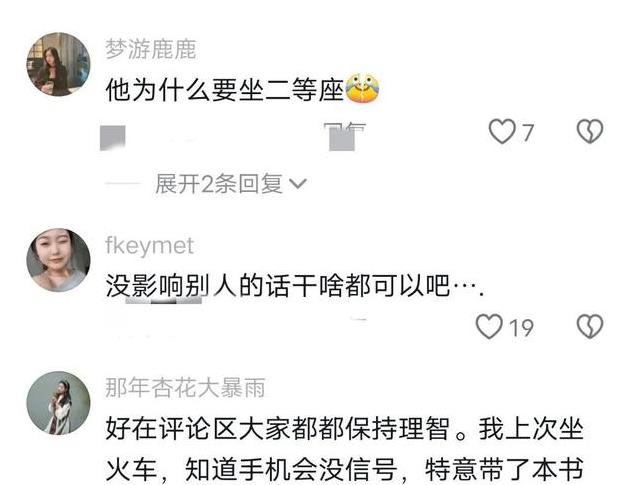Like 梦游鹿鹿's comment with heart icon
Screen dimensions: 636x485
[502, 131]
